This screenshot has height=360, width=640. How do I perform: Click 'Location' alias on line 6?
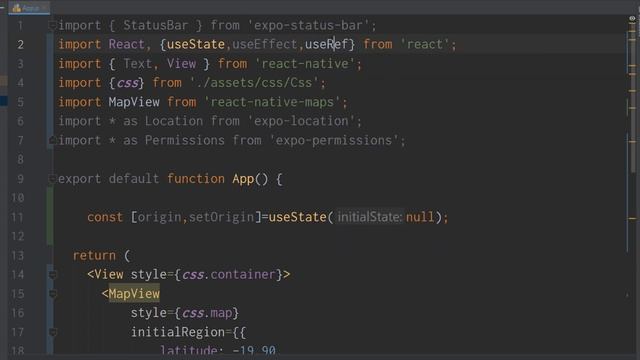pos(174,121)
